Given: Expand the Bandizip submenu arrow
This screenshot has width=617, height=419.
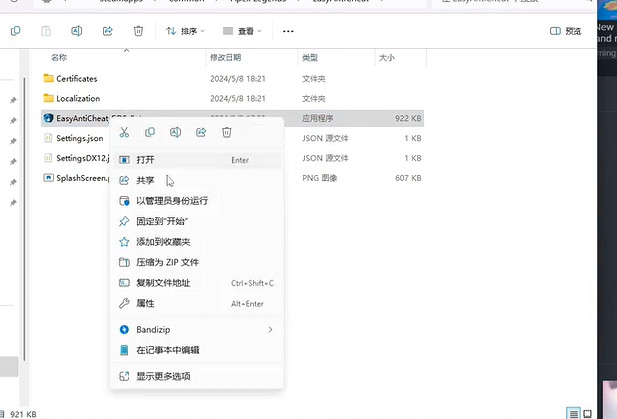Looking at the screenshot, I should (x=270, y=330).
